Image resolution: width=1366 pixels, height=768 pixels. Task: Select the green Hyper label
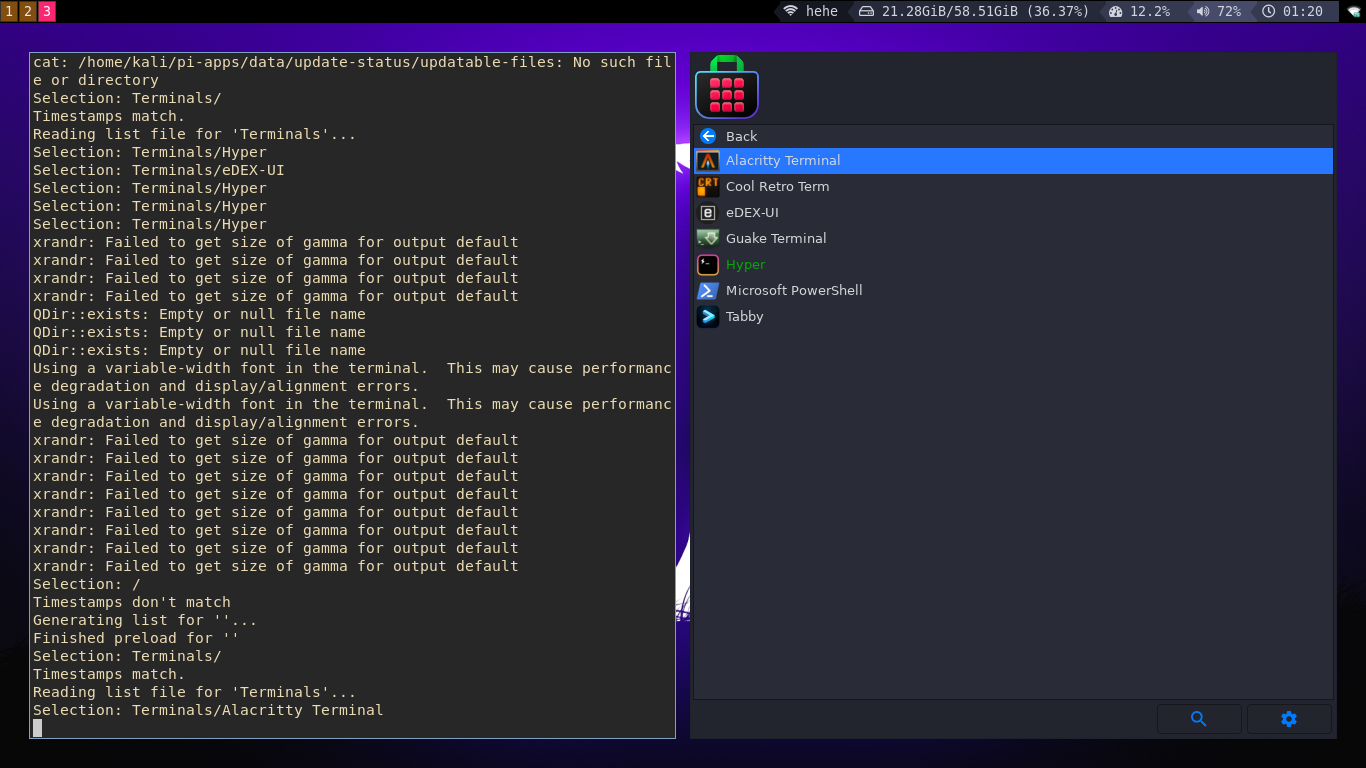[745, 265]
